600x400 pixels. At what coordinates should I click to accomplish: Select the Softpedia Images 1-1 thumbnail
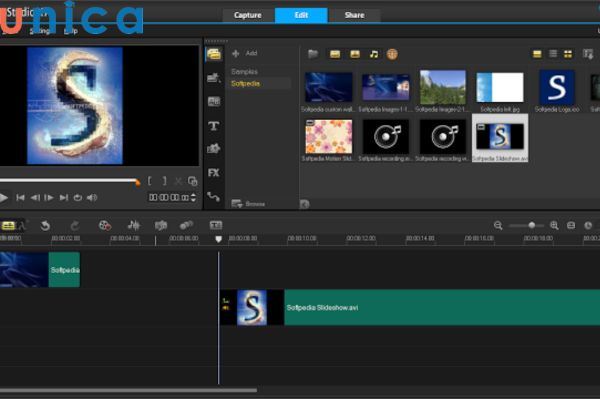click(386, 88)
